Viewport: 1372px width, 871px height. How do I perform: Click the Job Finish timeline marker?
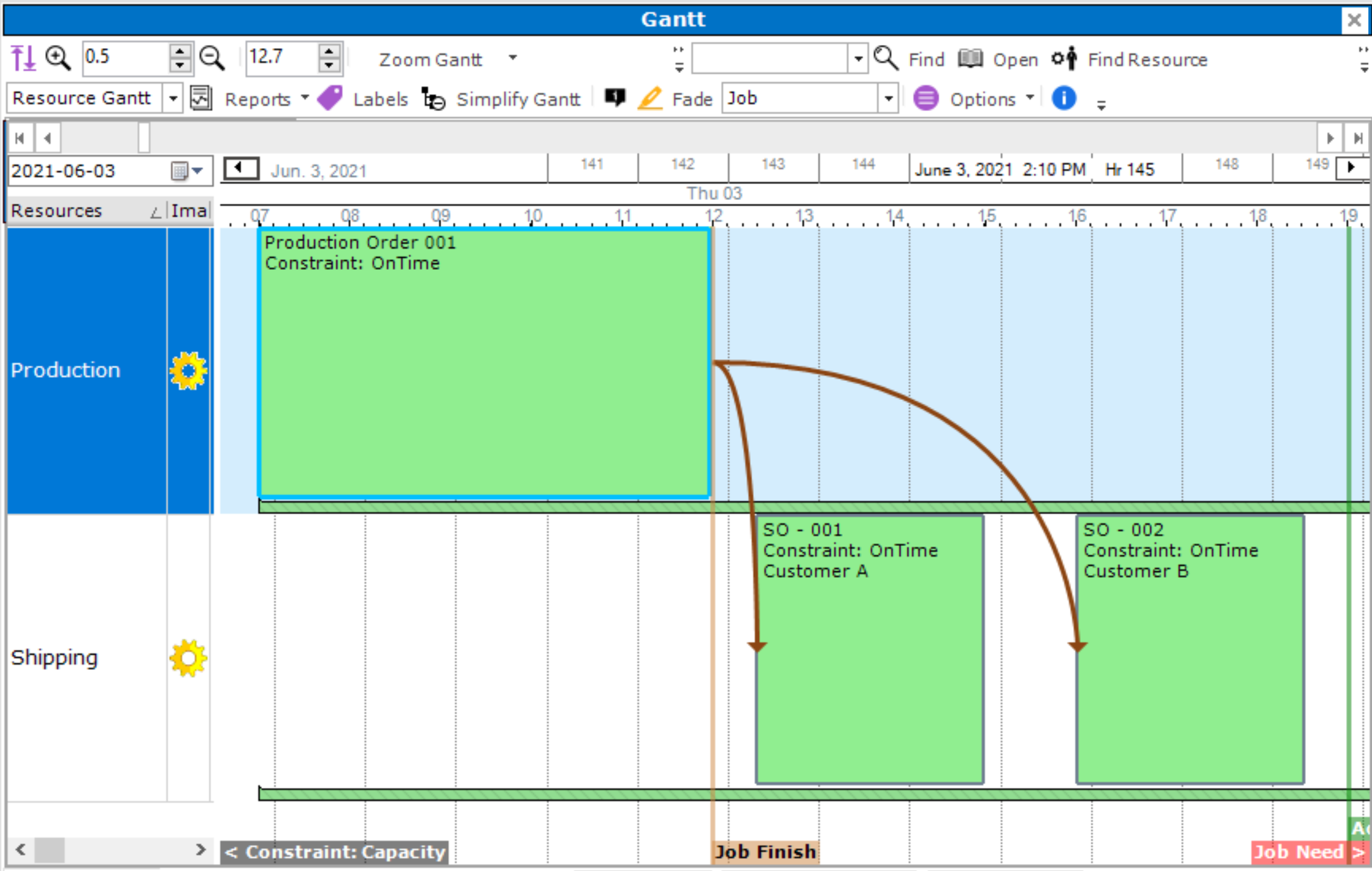coord(765,852)
